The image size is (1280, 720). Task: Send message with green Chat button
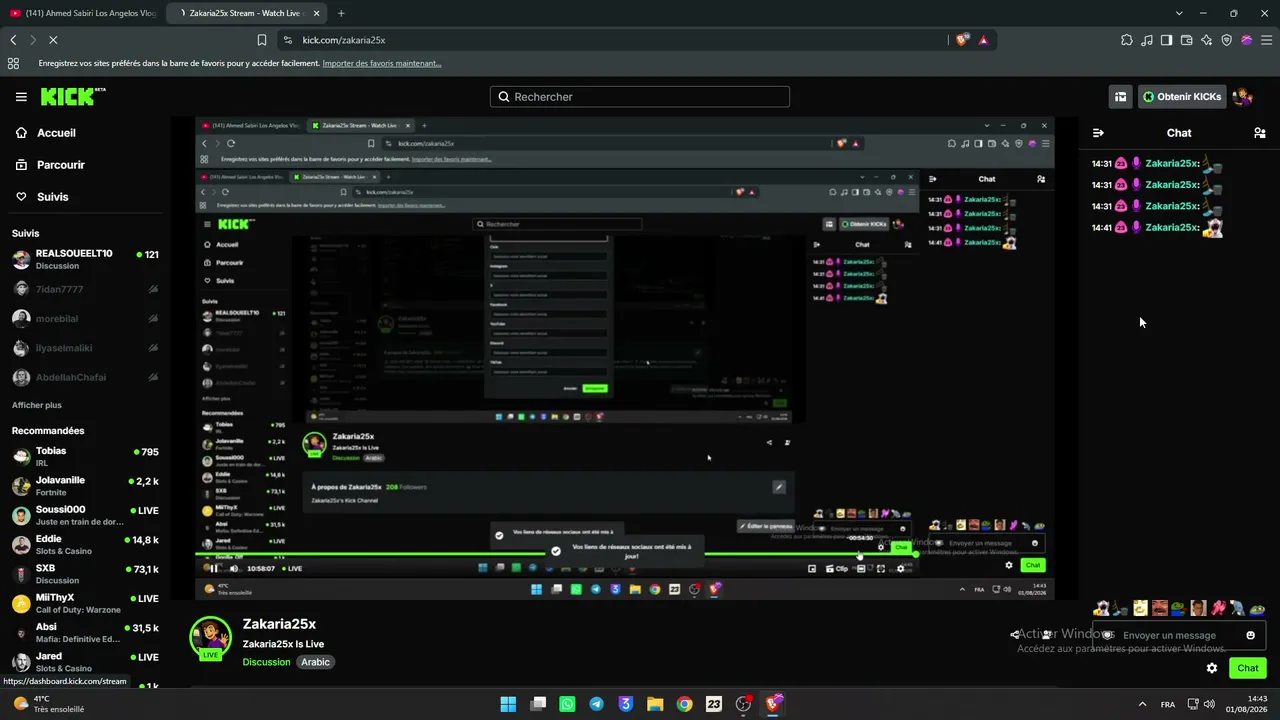[x=1248, y=668]
